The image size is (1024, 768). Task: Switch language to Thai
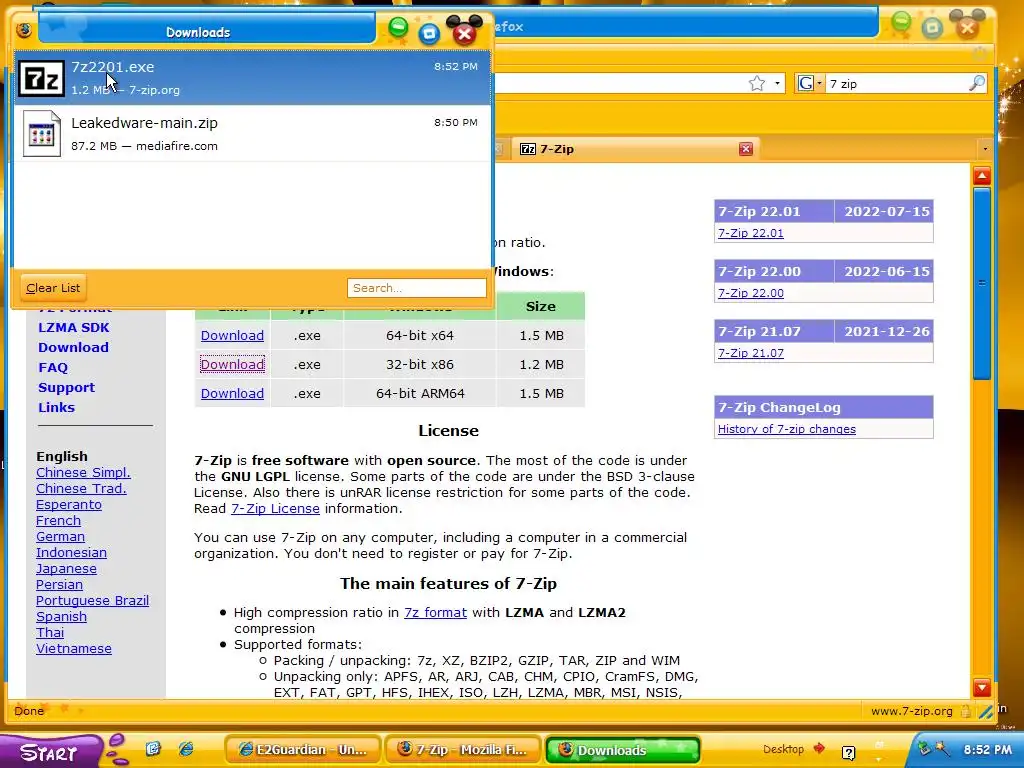click(x=50, y=633)
